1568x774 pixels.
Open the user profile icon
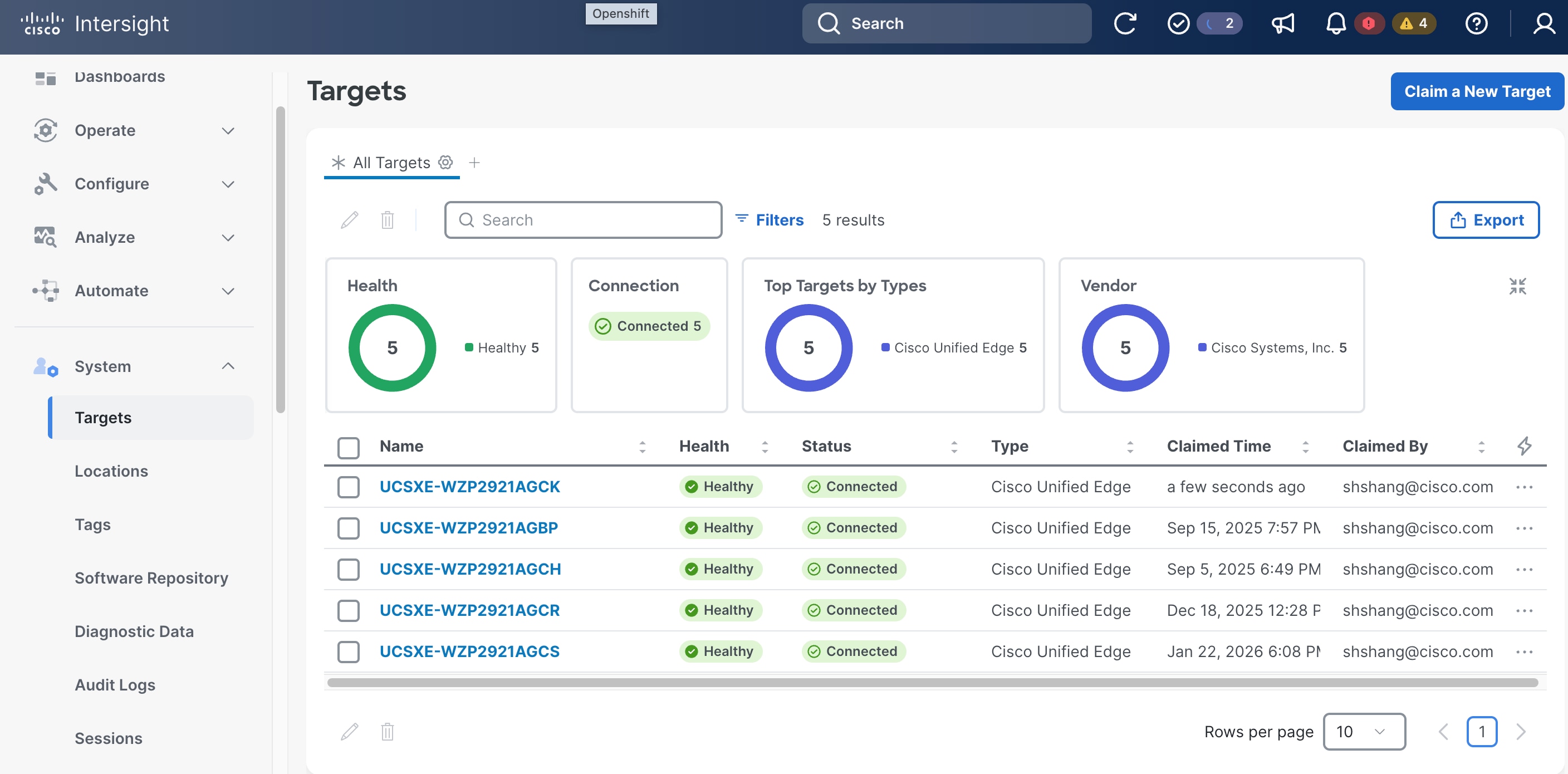click(1543, 24)
